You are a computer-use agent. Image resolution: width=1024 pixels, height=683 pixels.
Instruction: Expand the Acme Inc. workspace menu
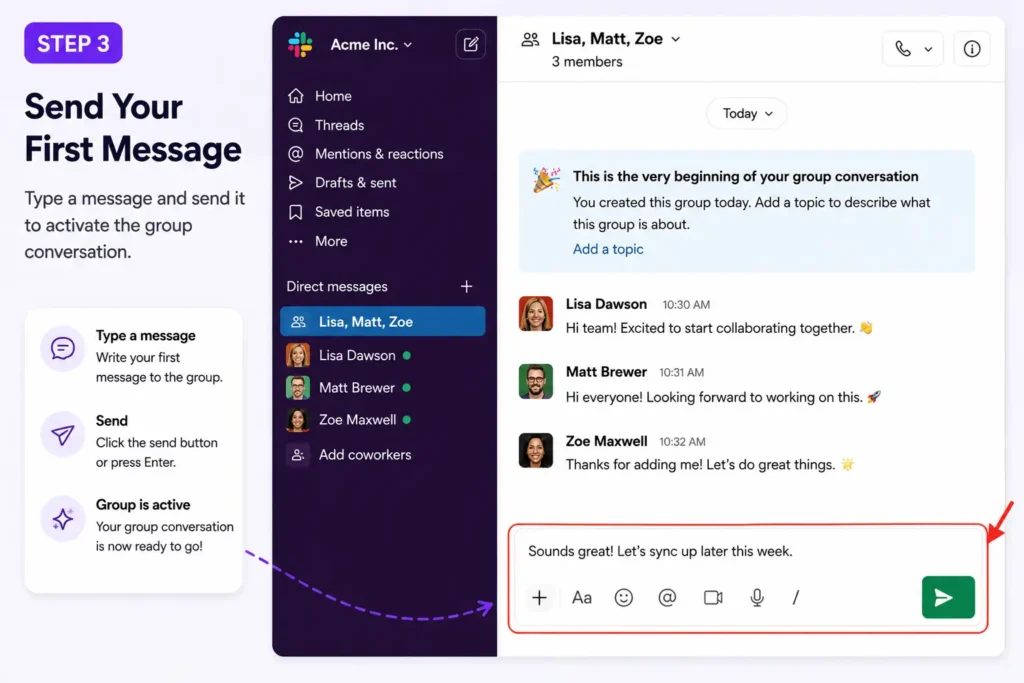tap(371, 44)
